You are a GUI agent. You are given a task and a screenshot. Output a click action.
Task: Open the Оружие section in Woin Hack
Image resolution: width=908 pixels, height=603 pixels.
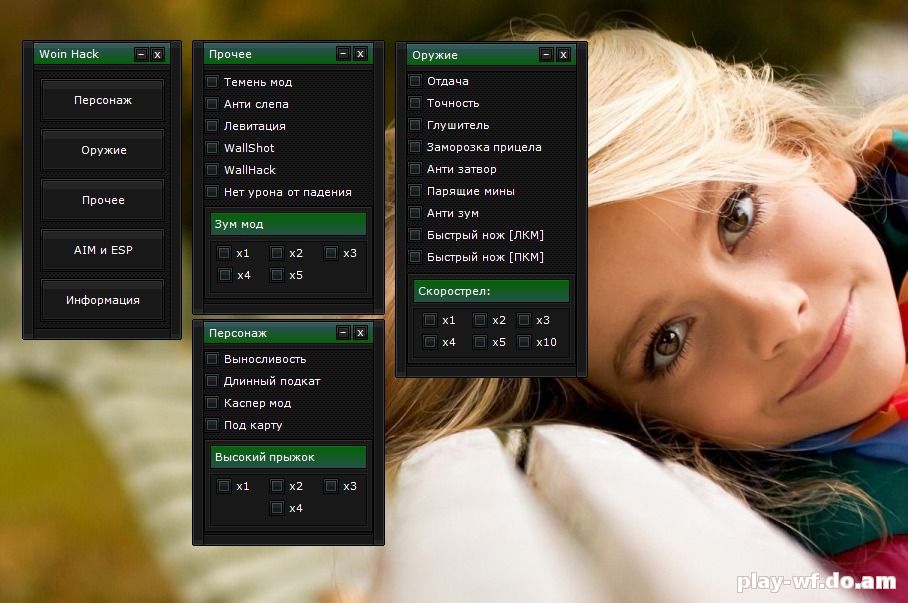click(x=102, y=150)
